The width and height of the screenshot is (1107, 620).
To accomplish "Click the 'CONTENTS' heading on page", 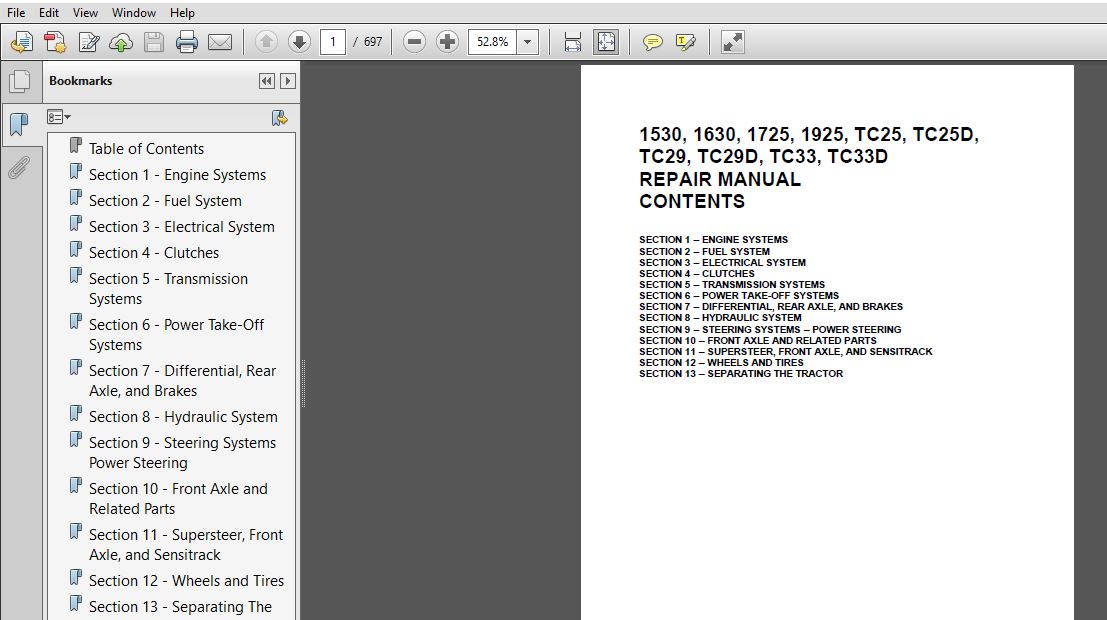I will click(x=692, y=201).
